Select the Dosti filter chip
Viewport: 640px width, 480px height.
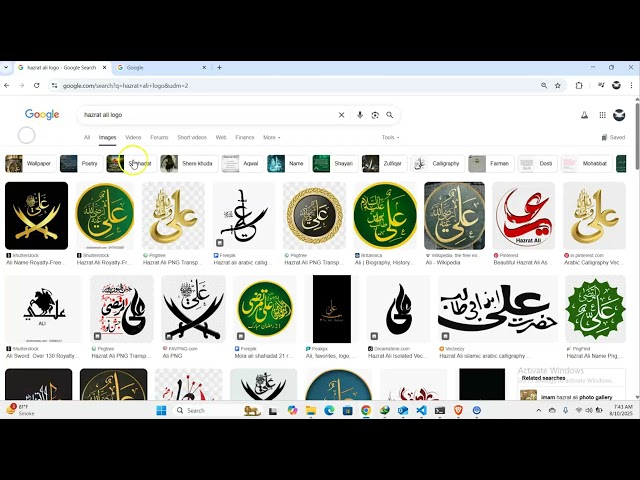(537, 164)
